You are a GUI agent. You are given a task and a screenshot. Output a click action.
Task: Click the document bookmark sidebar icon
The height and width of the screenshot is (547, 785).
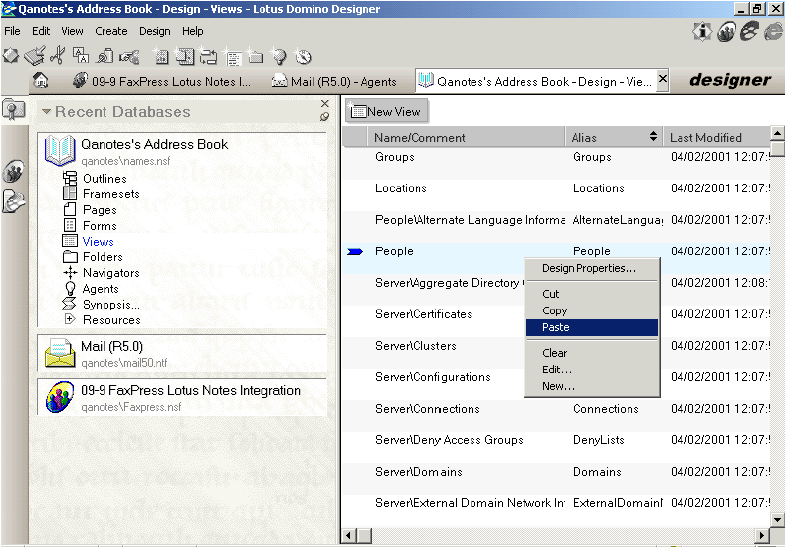(x=14, y=201)
